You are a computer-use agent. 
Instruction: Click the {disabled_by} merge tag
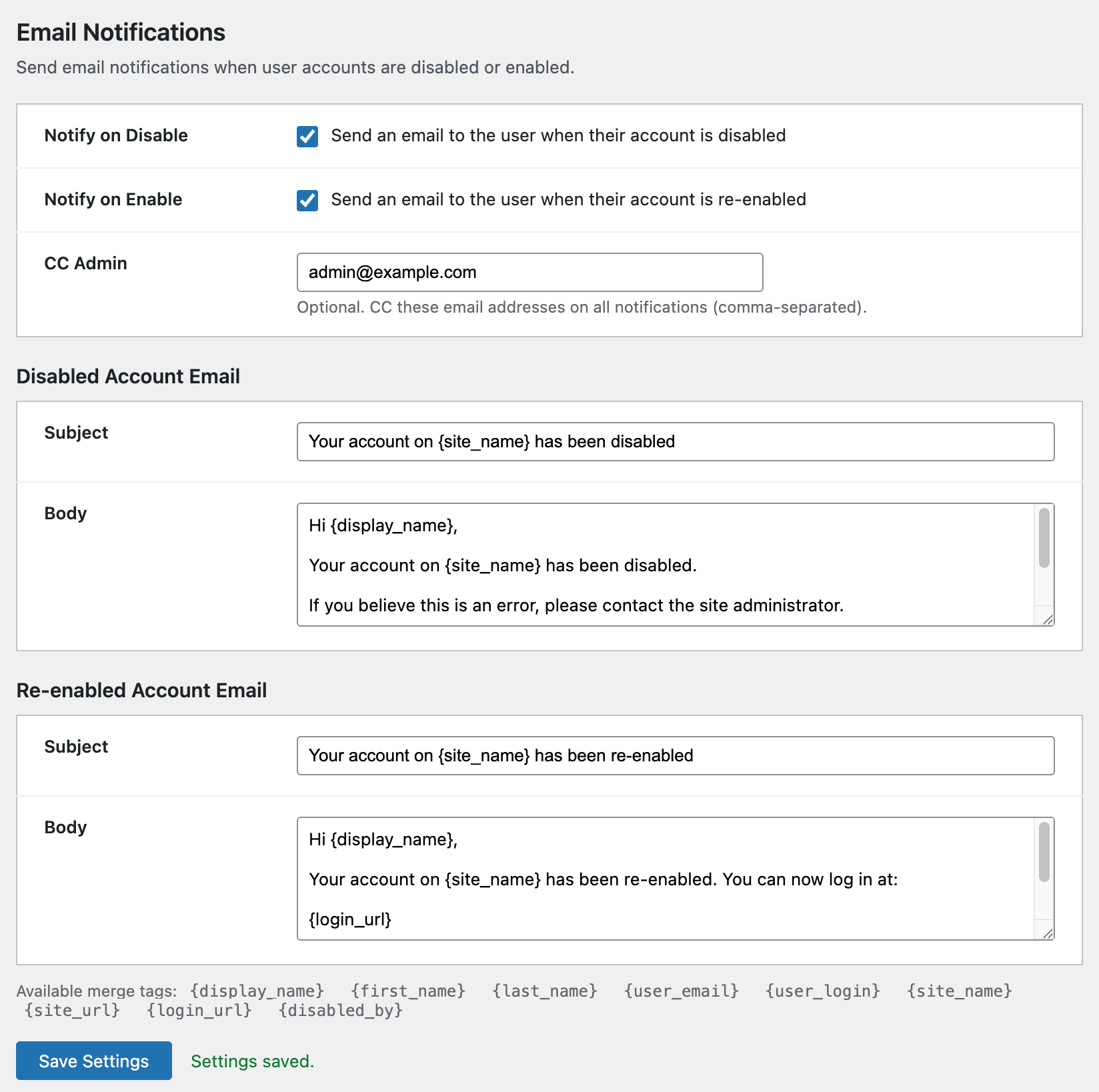click(340, 1010)
